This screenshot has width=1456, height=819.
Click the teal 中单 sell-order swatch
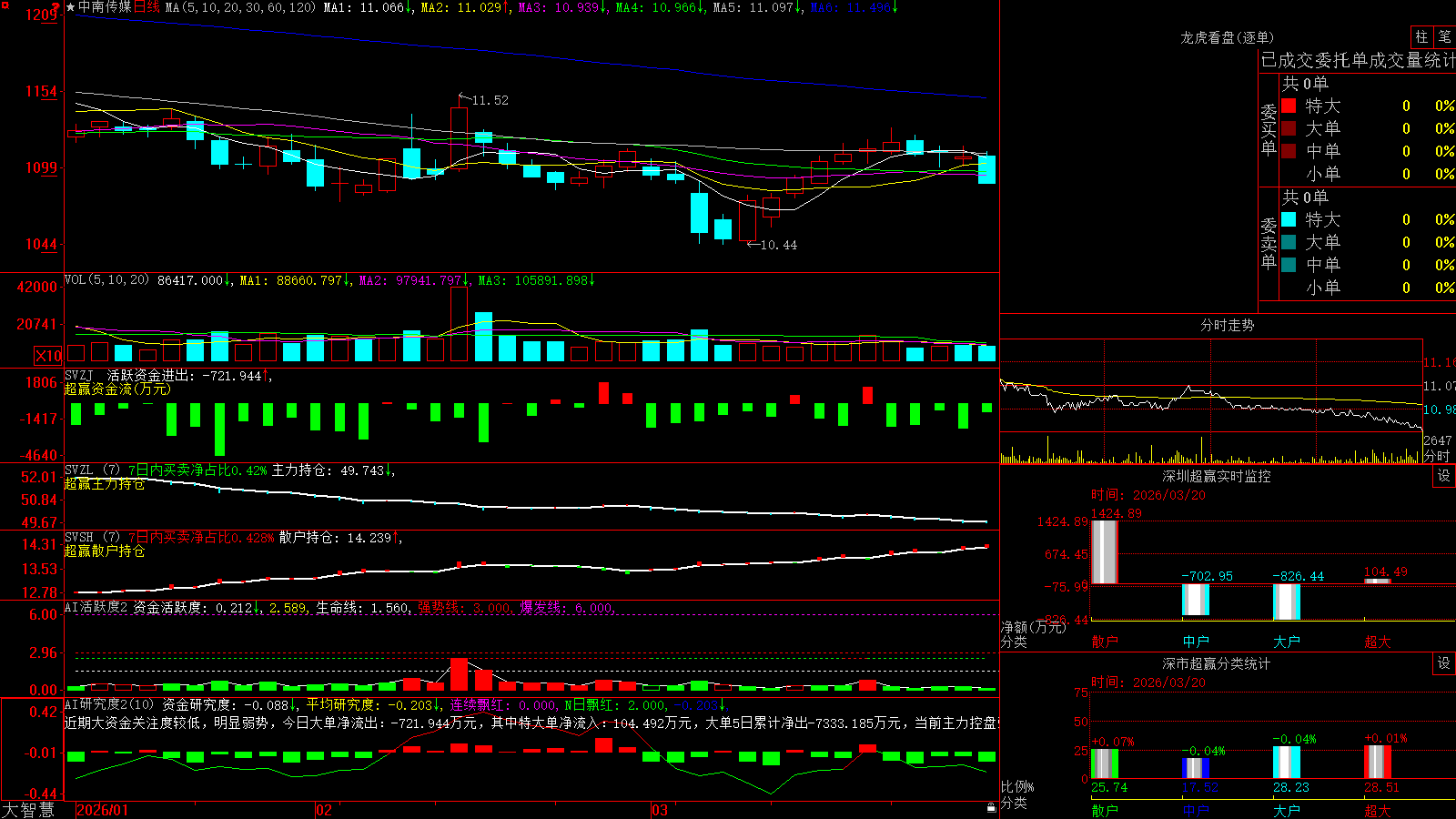[1289, 265]
